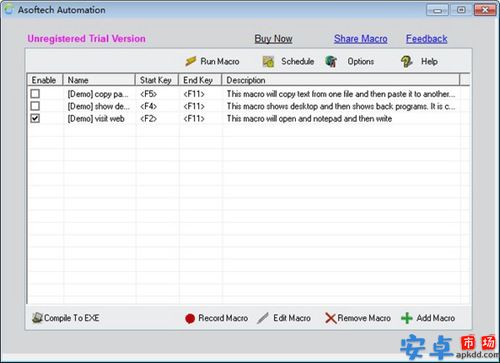Enable the copy paste demo macro checkbox

[x=35, y=94]
